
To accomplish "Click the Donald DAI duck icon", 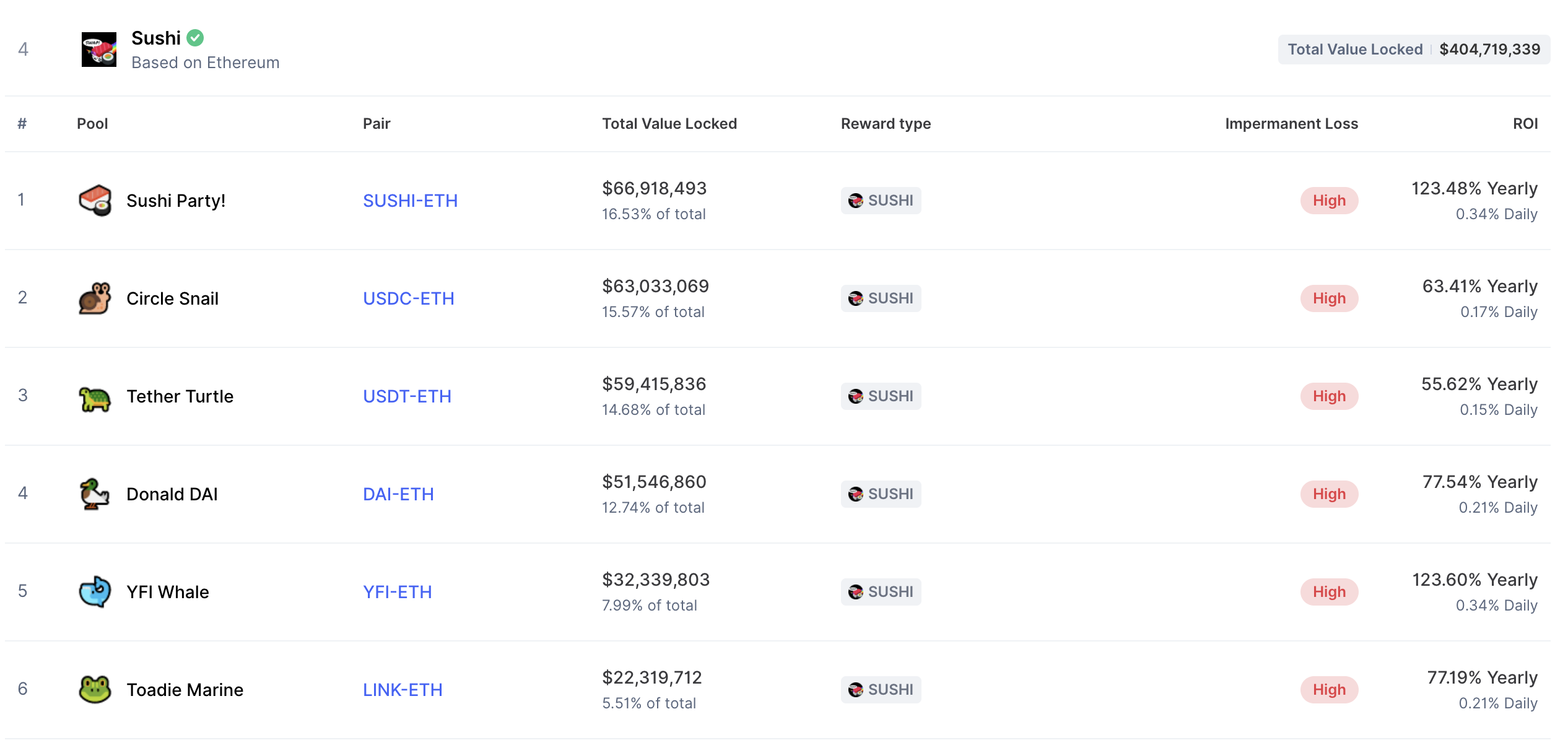I will click(95, 494).
